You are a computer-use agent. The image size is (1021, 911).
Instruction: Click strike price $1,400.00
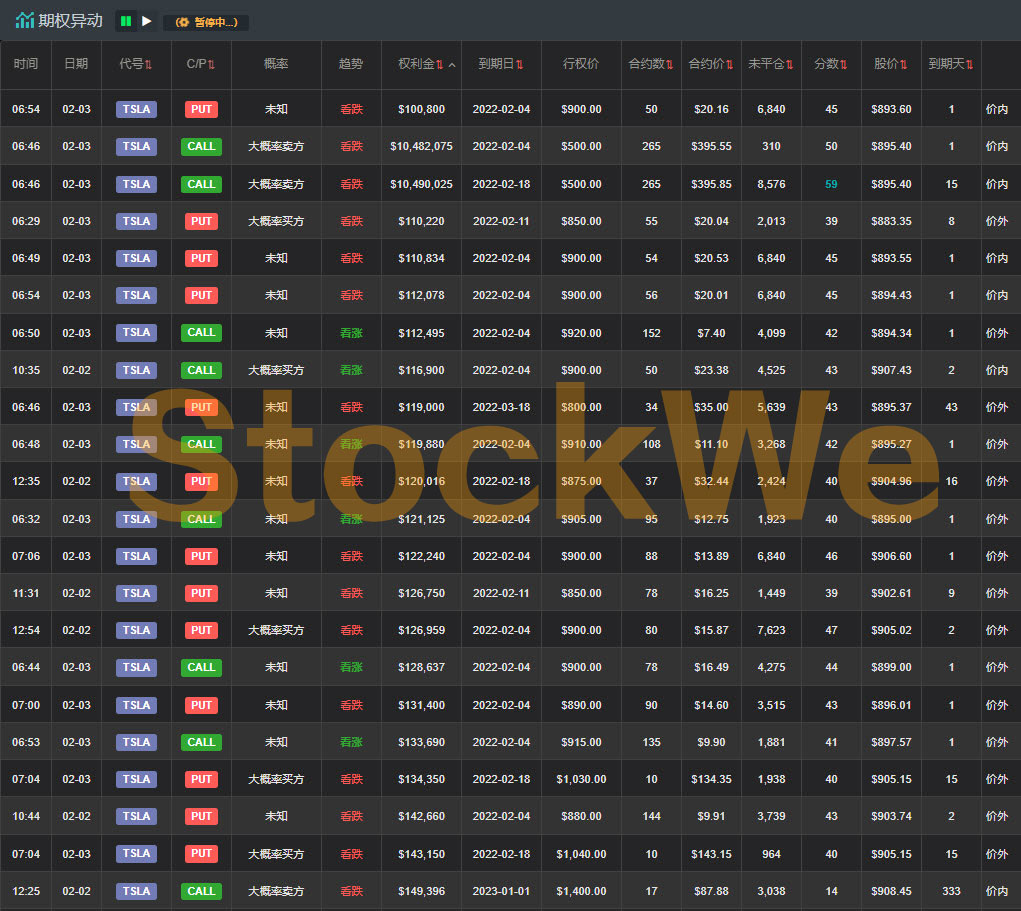point(581,891)
